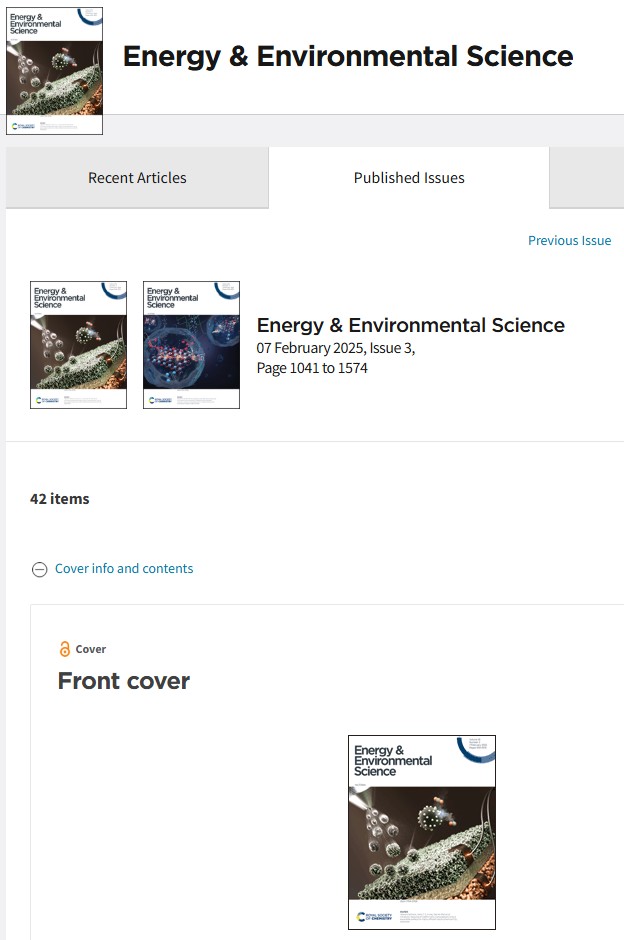Click the journal cover image in the header
This screenshot has width=624, height=940.
click(55, 71)
